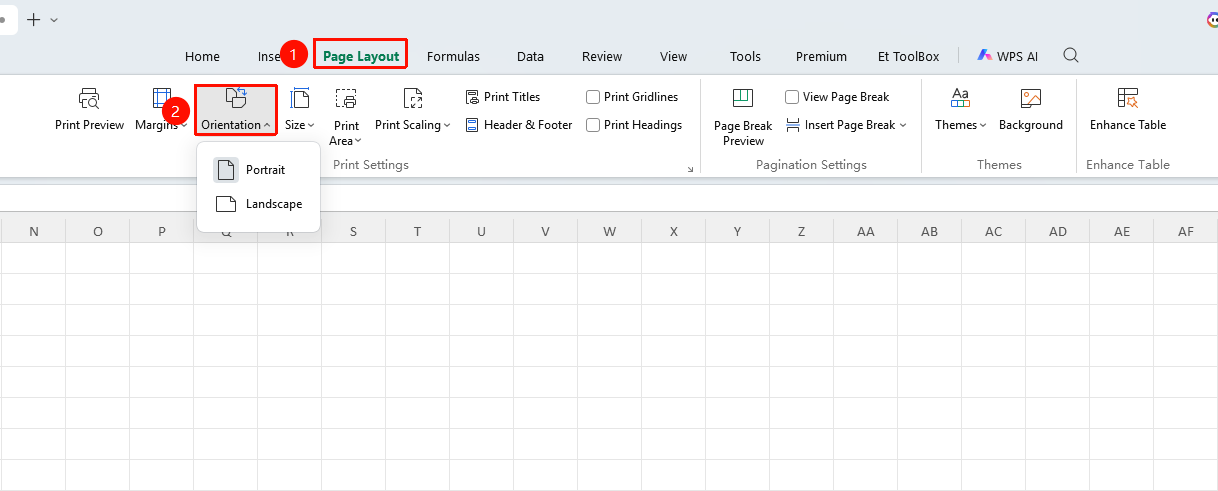Open the Tools tab
Screen dimensions: 1218x491
[x=745, y=56]
